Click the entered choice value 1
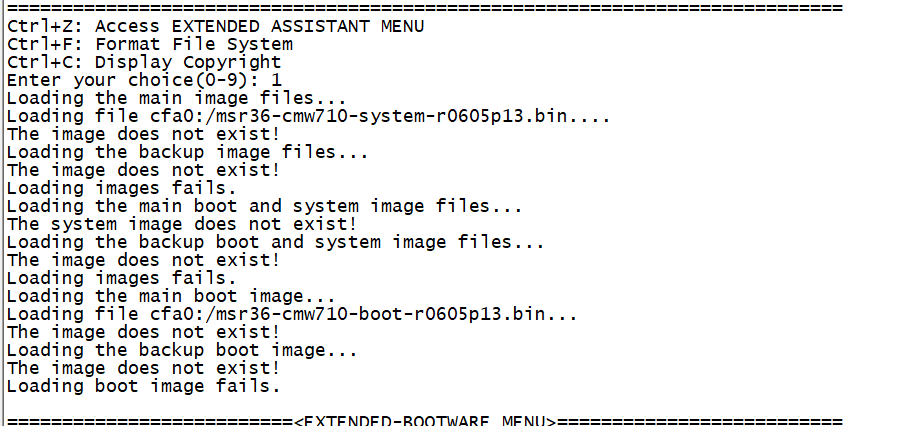 pyautogui.click(x=276, y=80)
